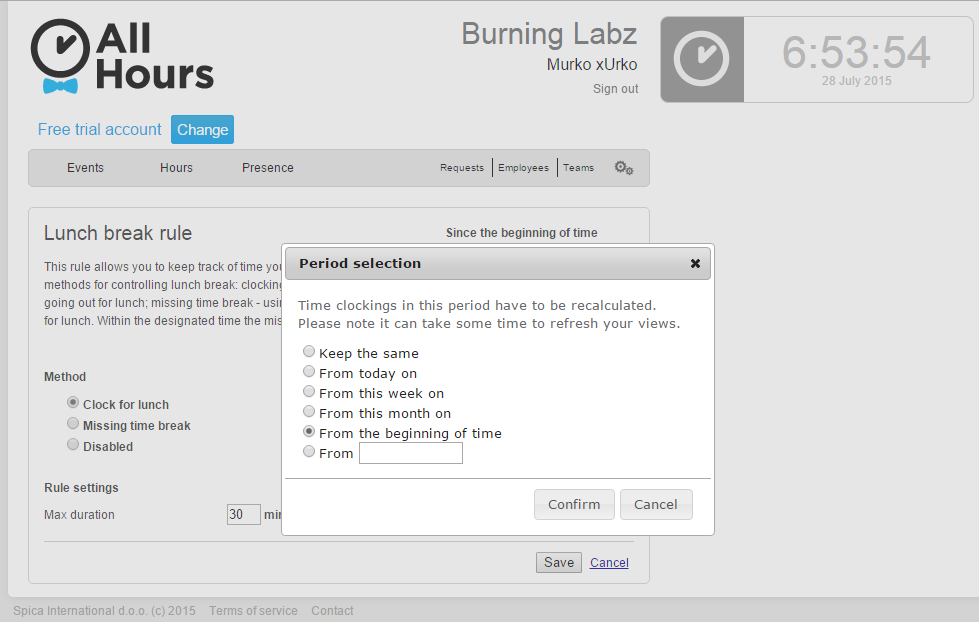
Task: Click the grey clock icon by the time
Action: pos(702,59)
